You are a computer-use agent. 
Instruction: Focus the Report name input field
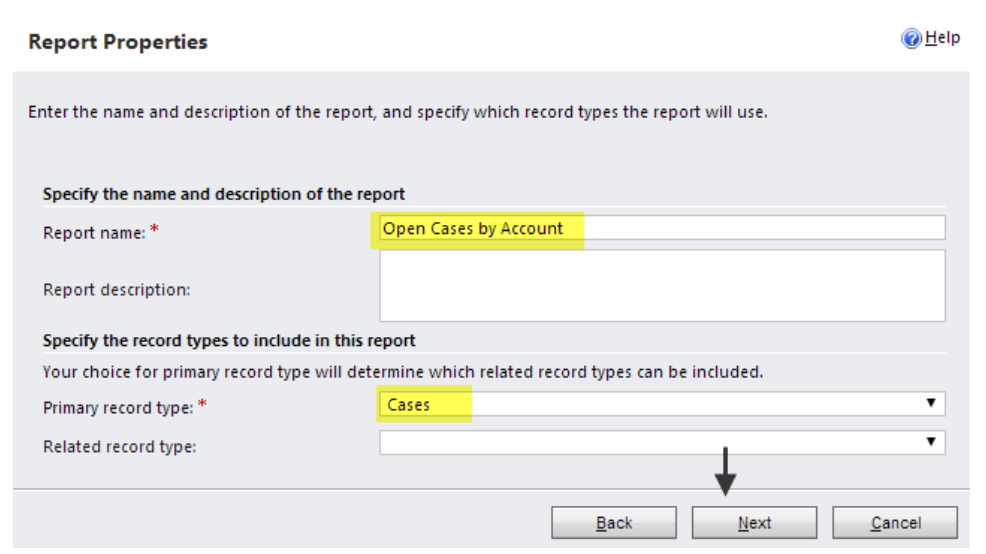tap(662, 228)
